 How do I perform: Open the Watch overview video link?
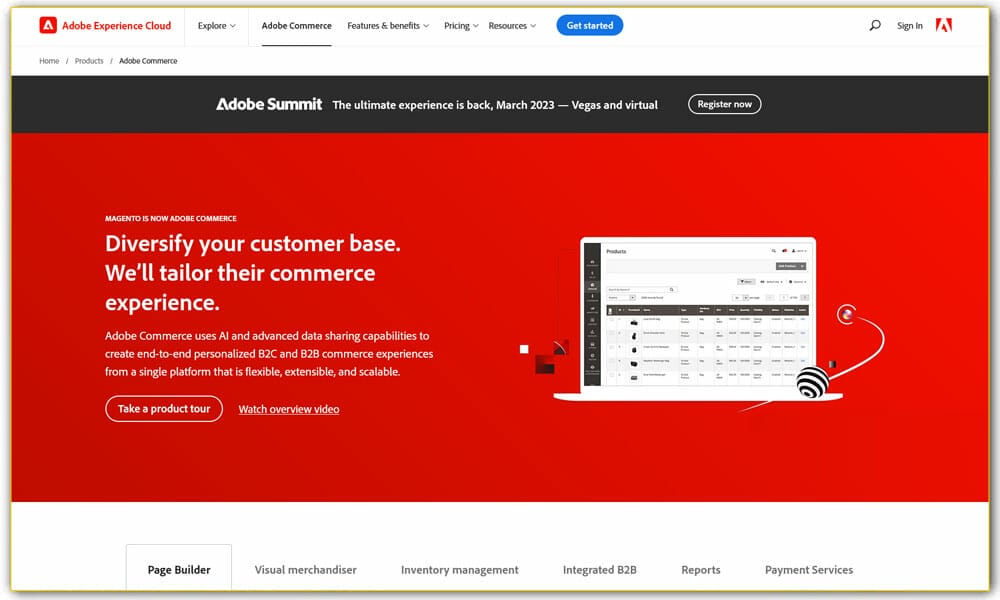point(289,409)
